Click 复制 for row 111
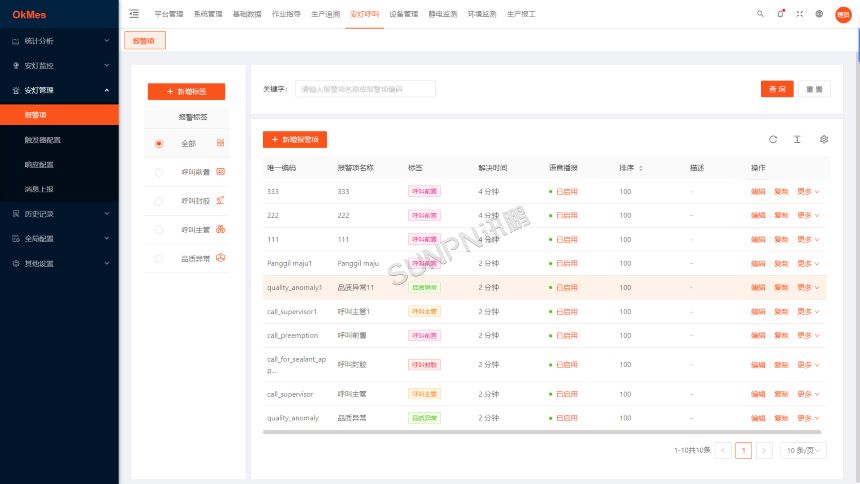The height and width of the screenshot is (484, 860). tap(781, 240)
